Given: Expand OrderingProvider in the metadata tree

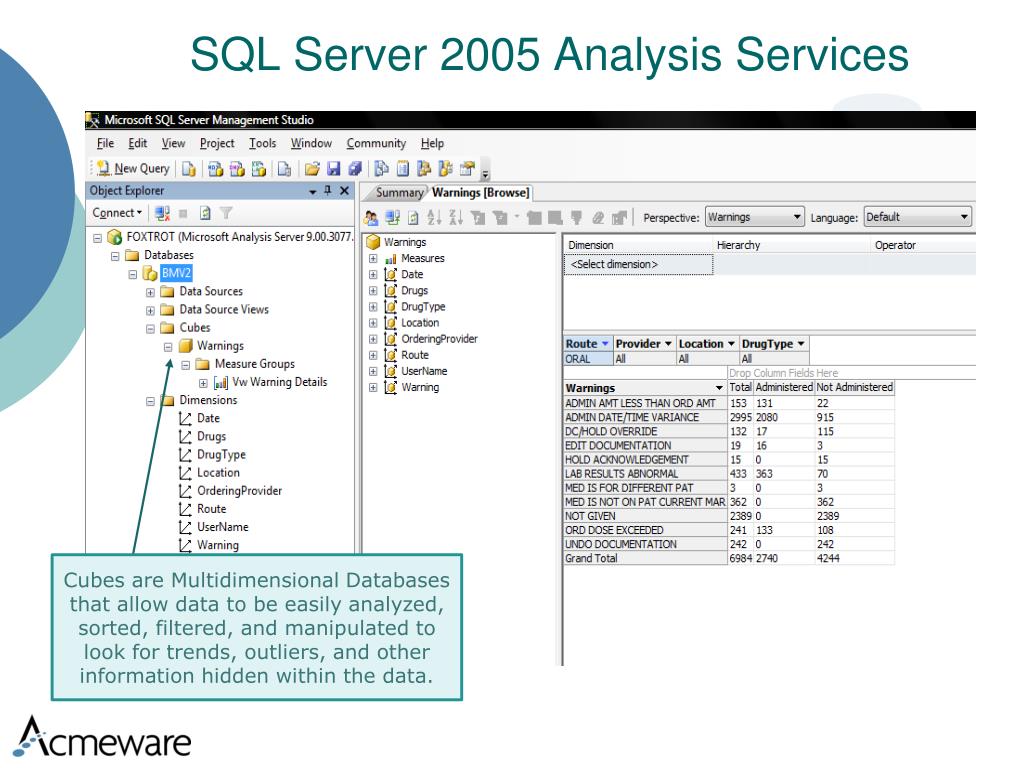Looking at the screenshot, I should [x=373, y=340].
